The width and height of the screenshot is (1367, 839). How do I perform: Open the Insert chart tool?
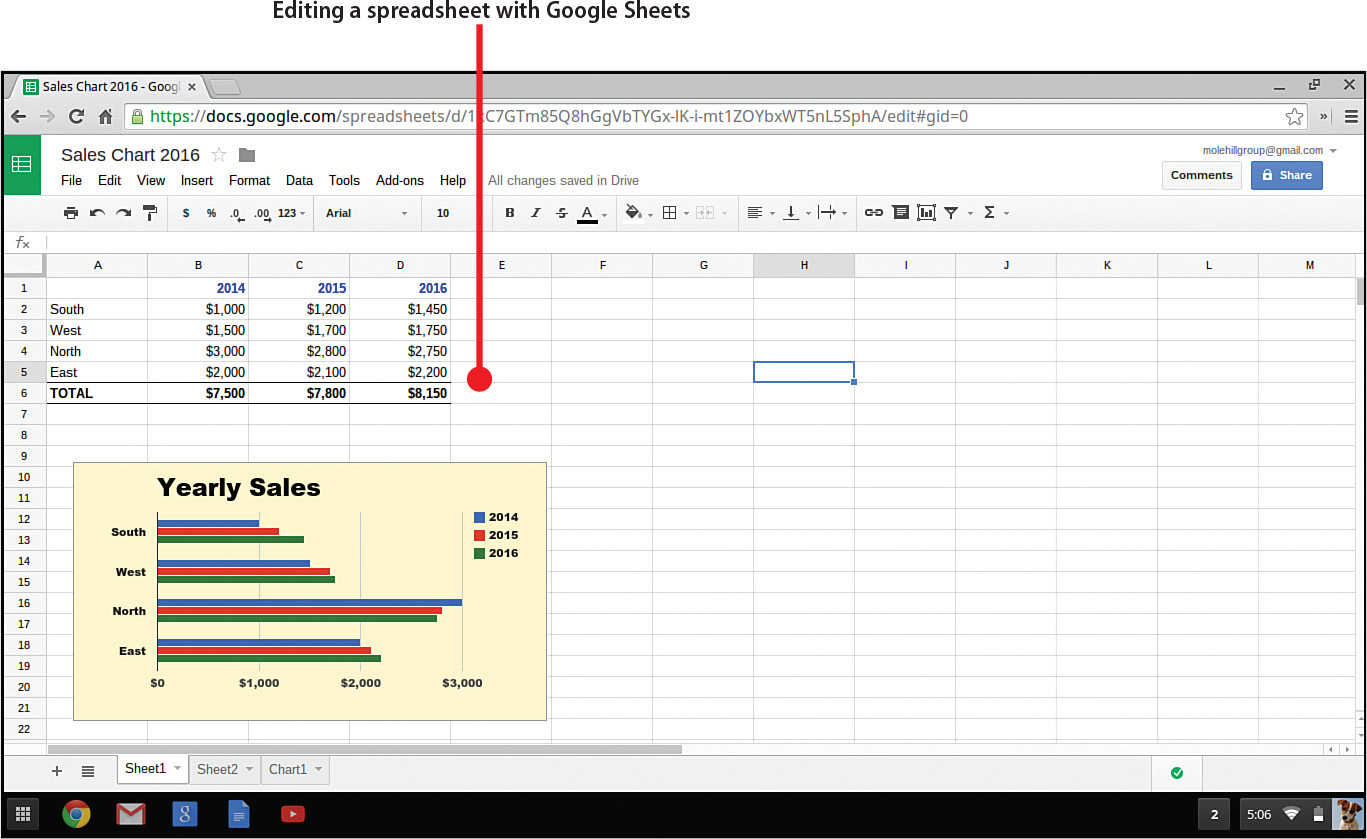coord(926,212)
